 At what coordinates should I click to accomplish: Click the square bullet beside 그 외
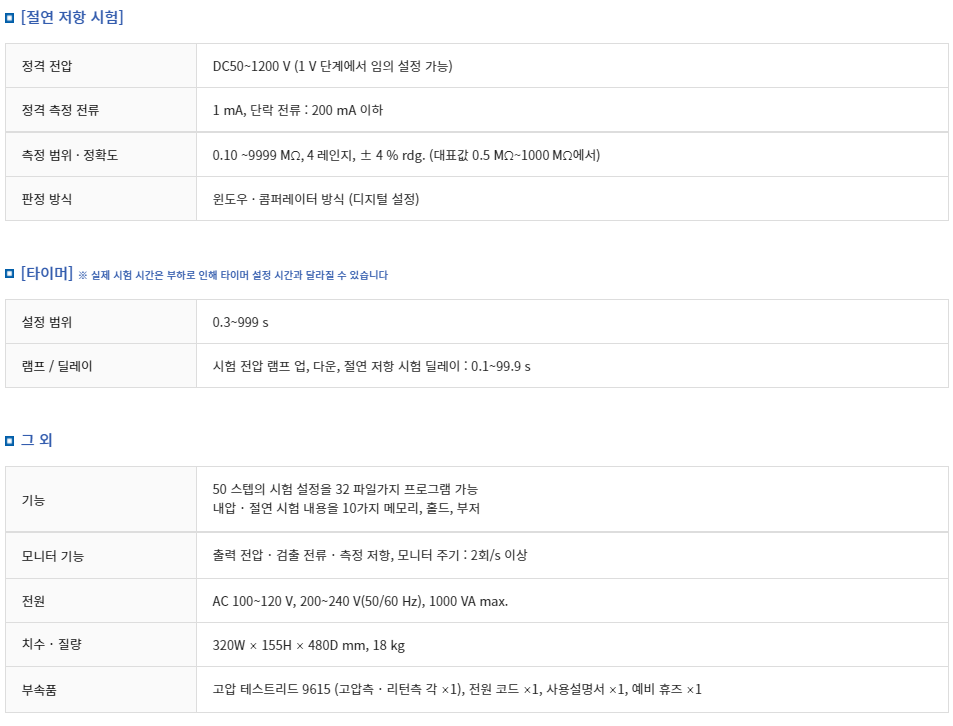pos(9,441)
